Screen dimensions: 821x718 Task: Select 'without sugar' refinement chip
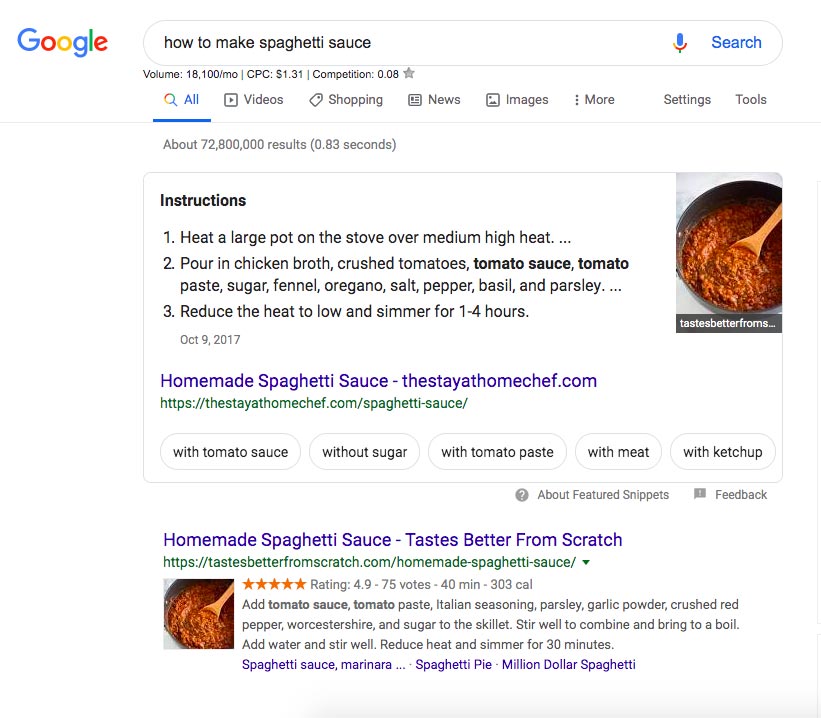tap(364, 451)
